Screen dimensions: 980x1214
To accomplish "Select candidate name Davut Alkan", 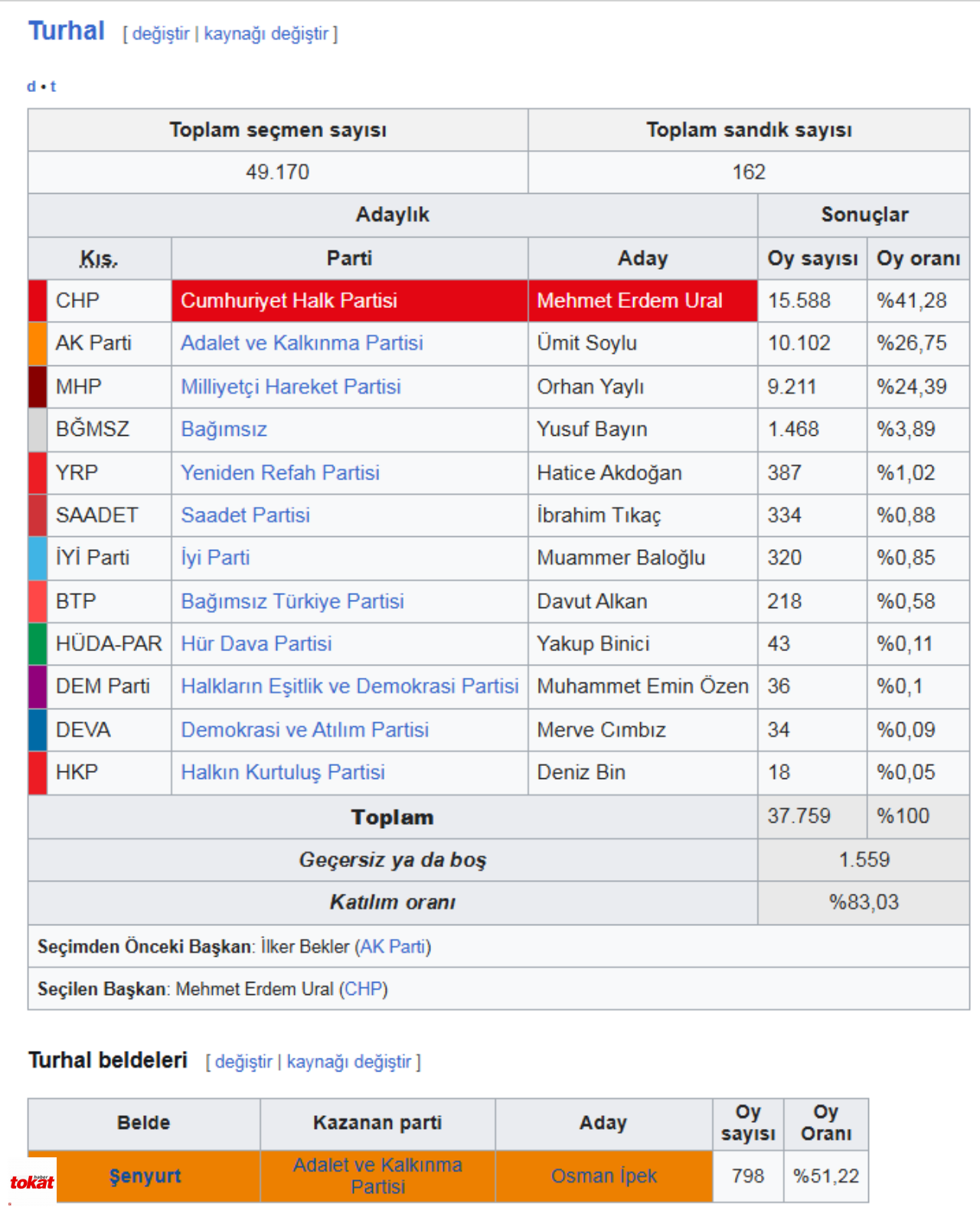I will (x=592, y=601).
